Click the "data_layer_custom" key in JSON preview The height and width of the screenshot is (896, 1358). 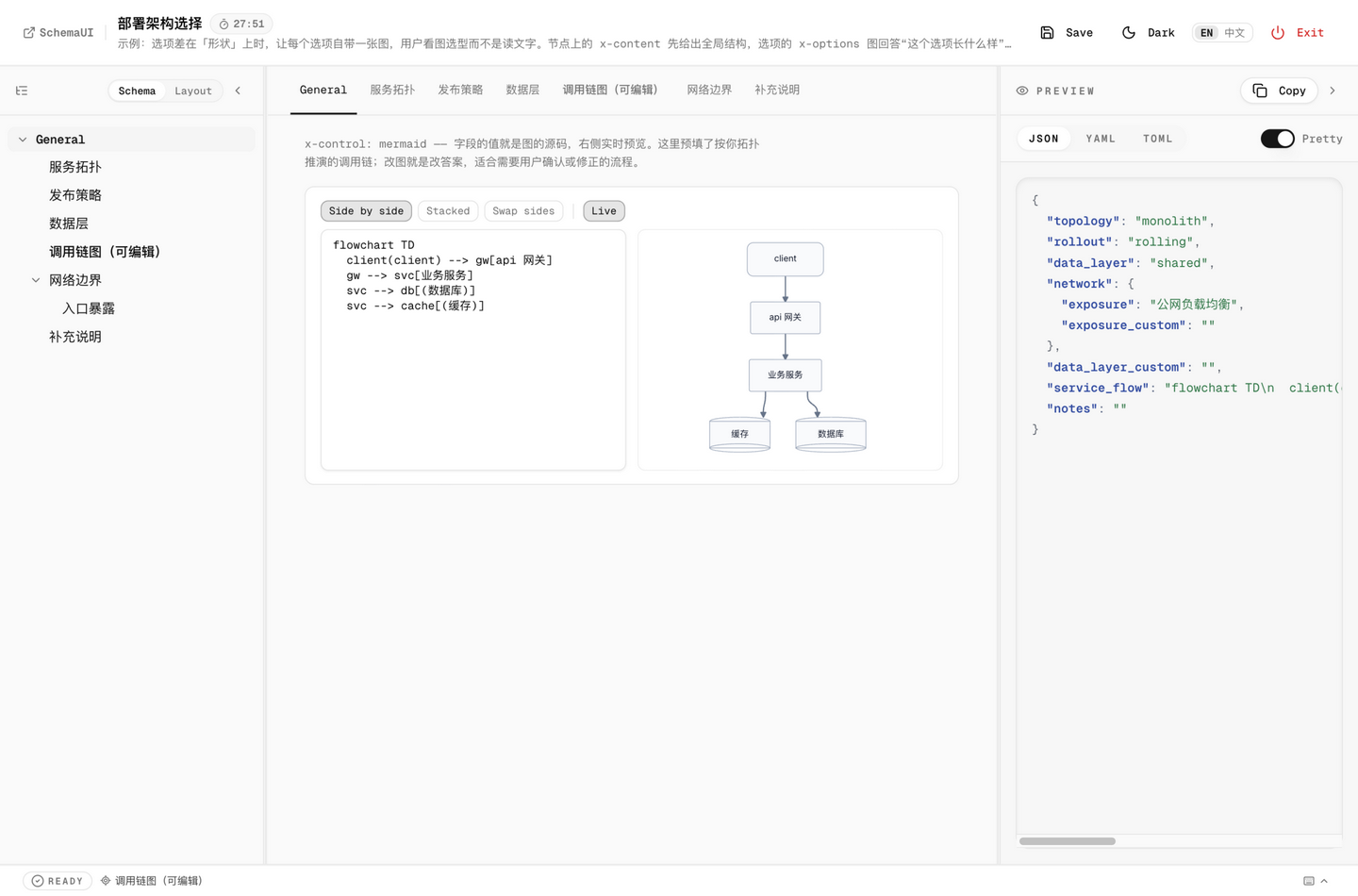tap(1116, 367)
